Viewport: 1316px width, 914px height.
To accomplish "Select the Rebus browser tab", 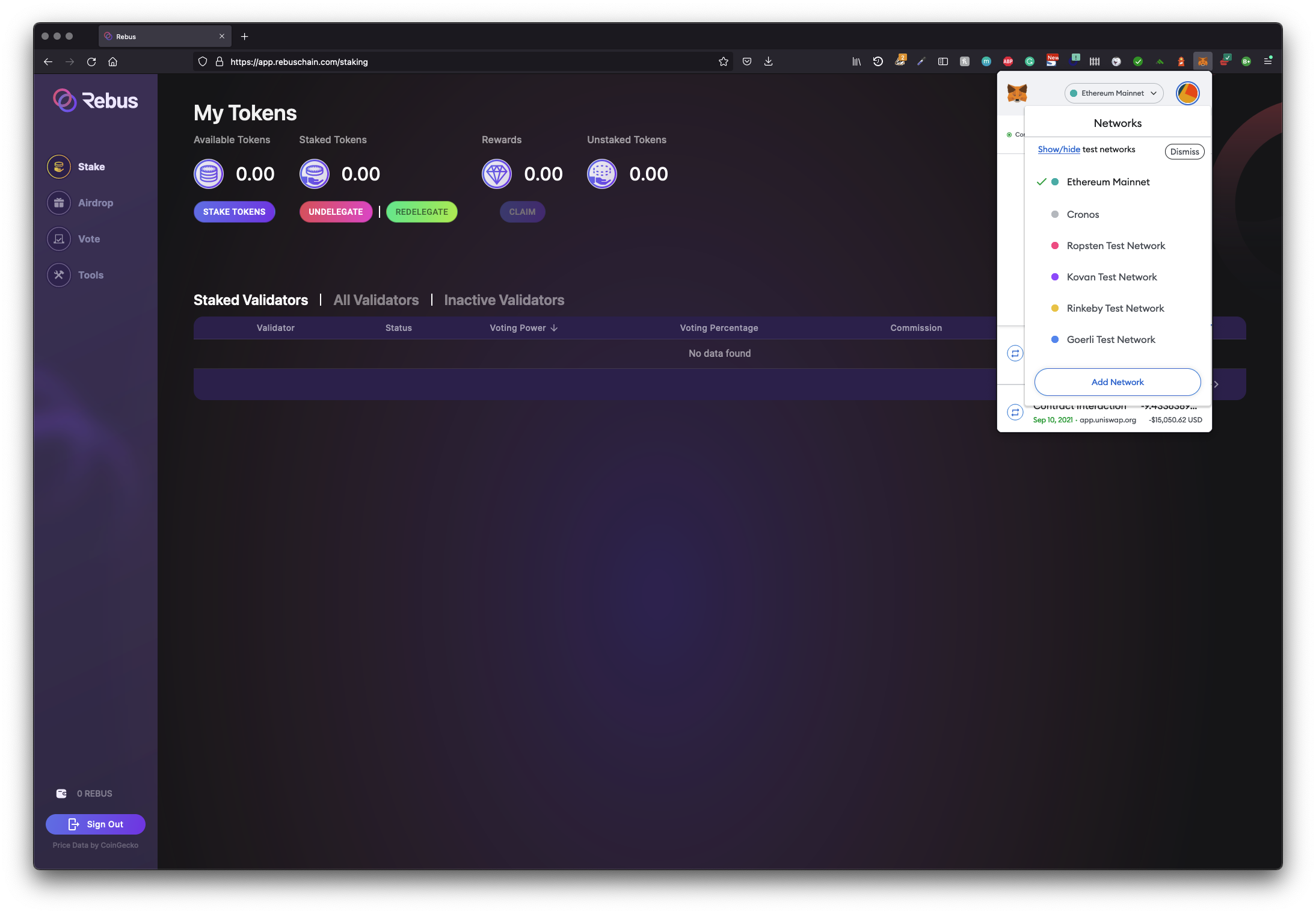I will click(165, 36).
